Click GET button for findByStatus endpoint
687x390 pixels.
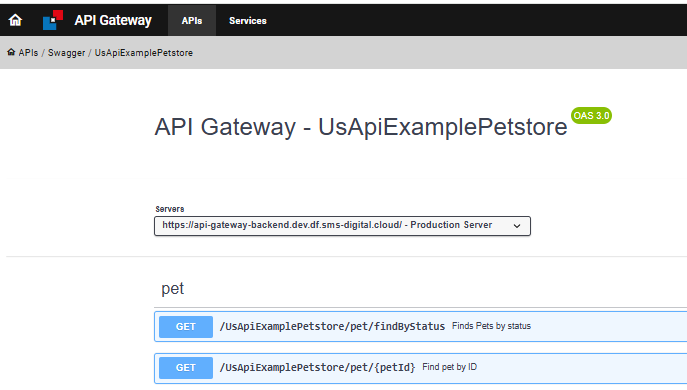pyautogui.click(x=186, y=326)
